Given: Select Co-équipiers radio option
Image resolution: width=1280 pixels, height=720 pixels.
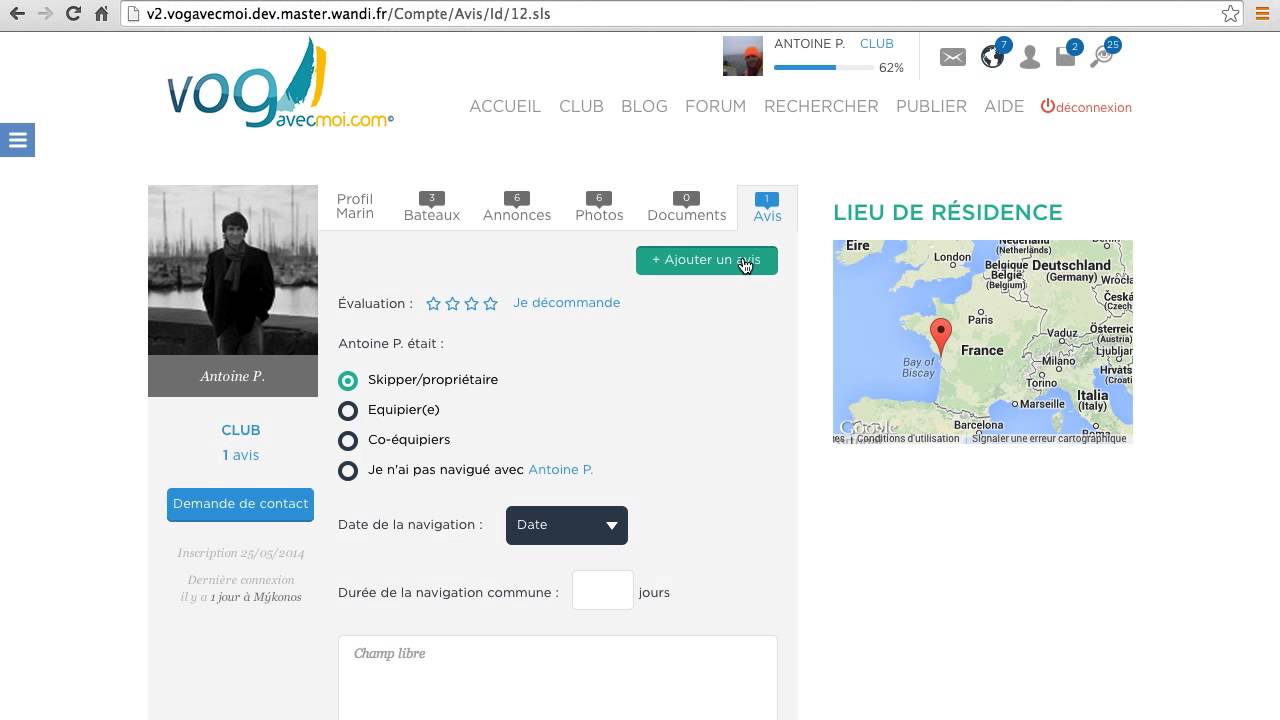Looking at the screenshot, I should click(x=348, y=441).
